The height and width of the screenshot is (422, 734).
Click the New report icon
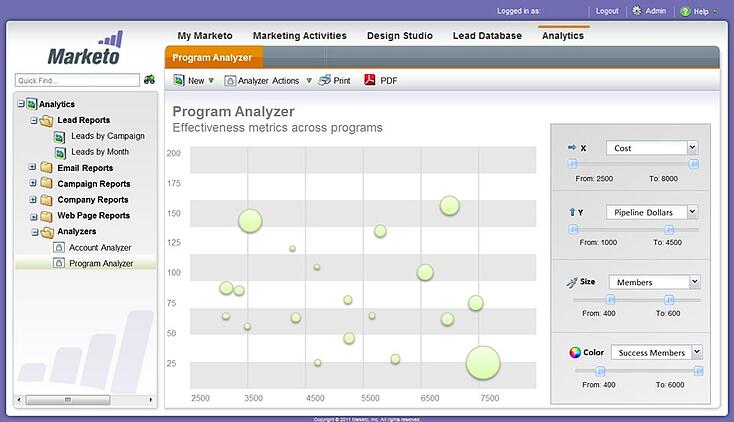[179, 80]
